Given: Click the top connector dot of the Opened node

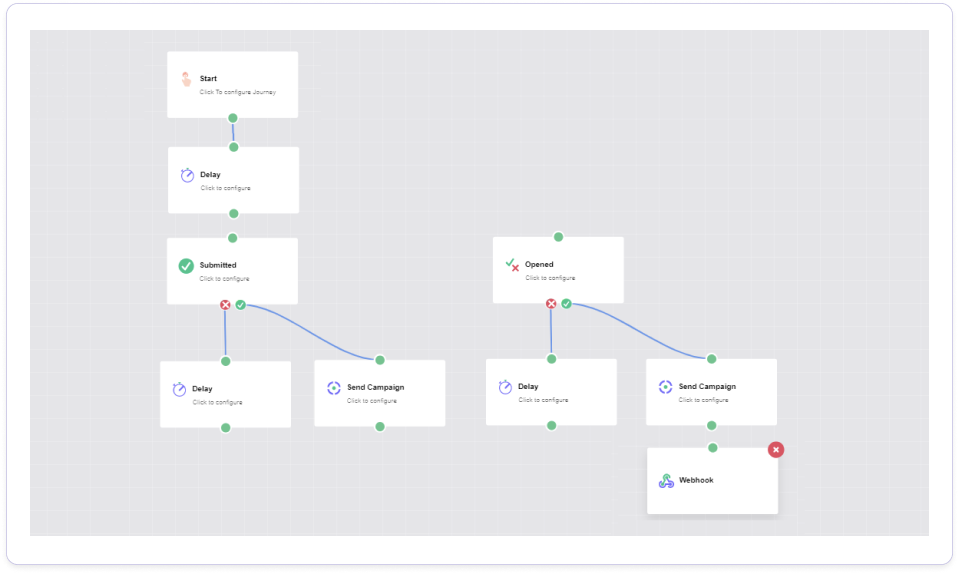Looking at the screenshot, I should tap(558, 237).
